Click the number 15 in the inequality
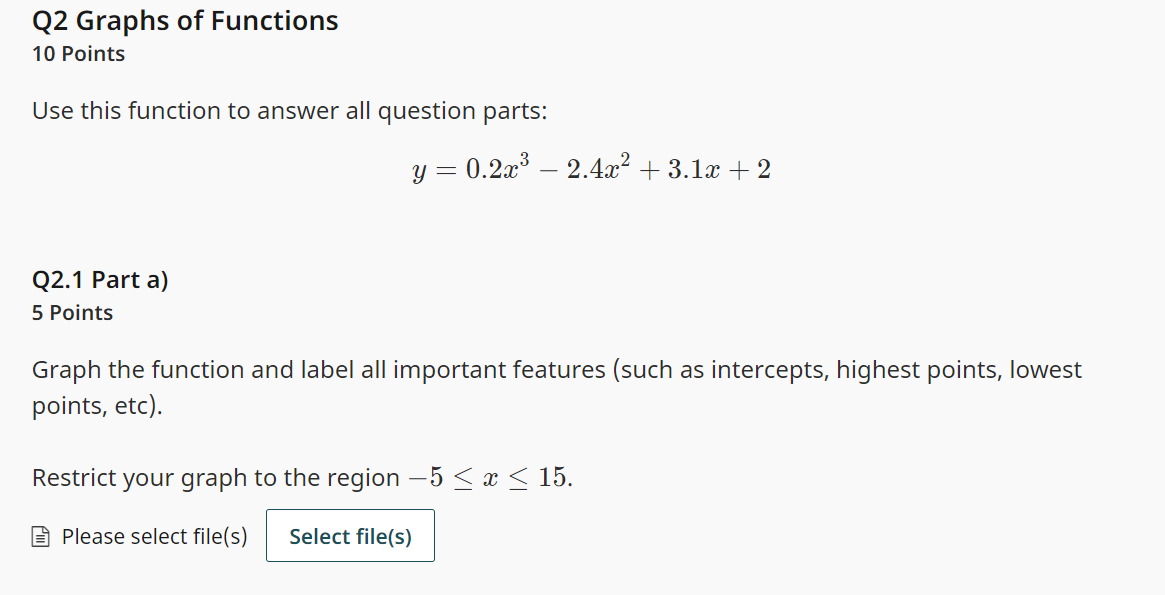Screen dimensions: 1165x595 pos(552,476)
